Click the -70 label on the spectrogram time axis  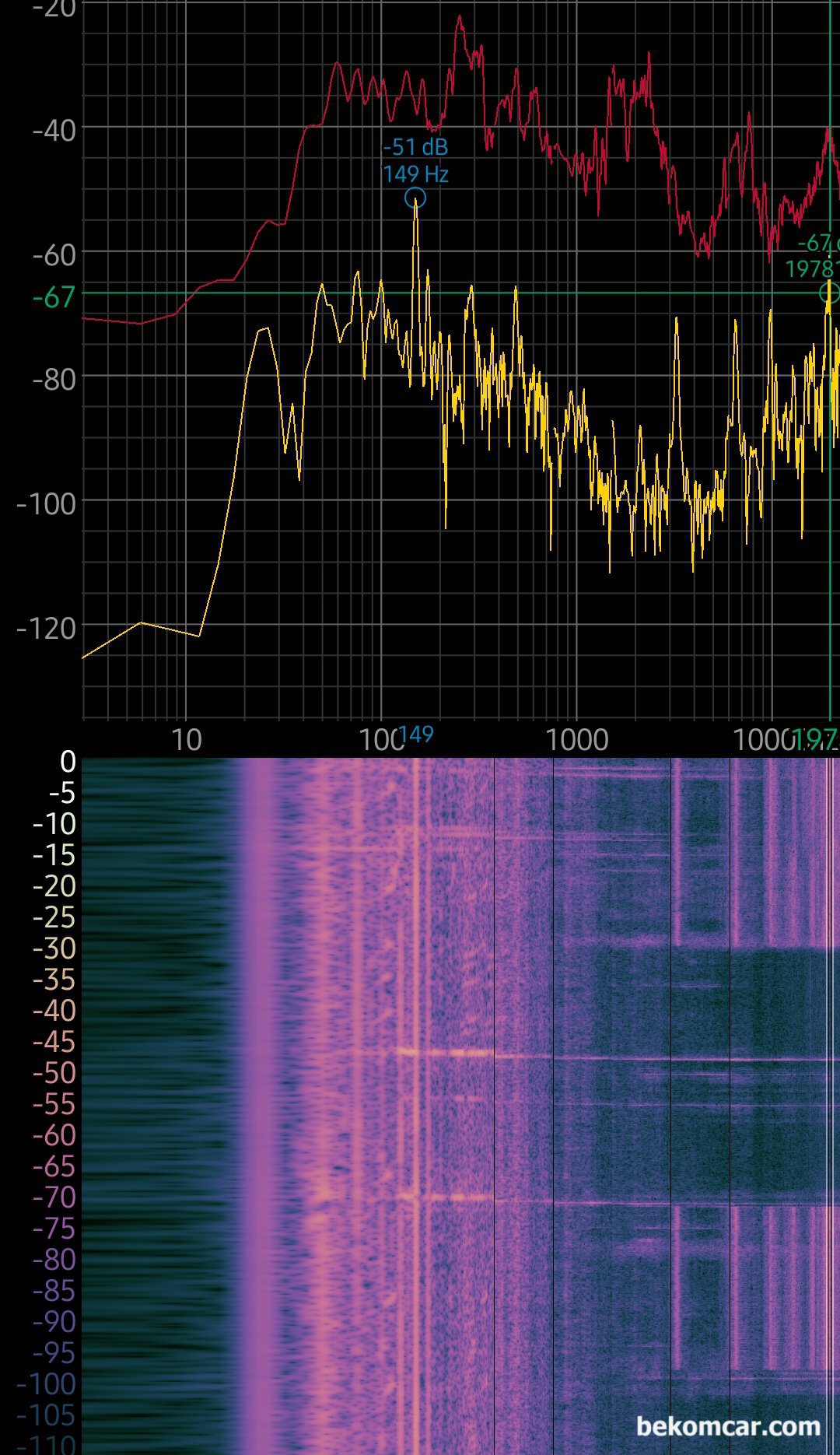click(54, 1197)
